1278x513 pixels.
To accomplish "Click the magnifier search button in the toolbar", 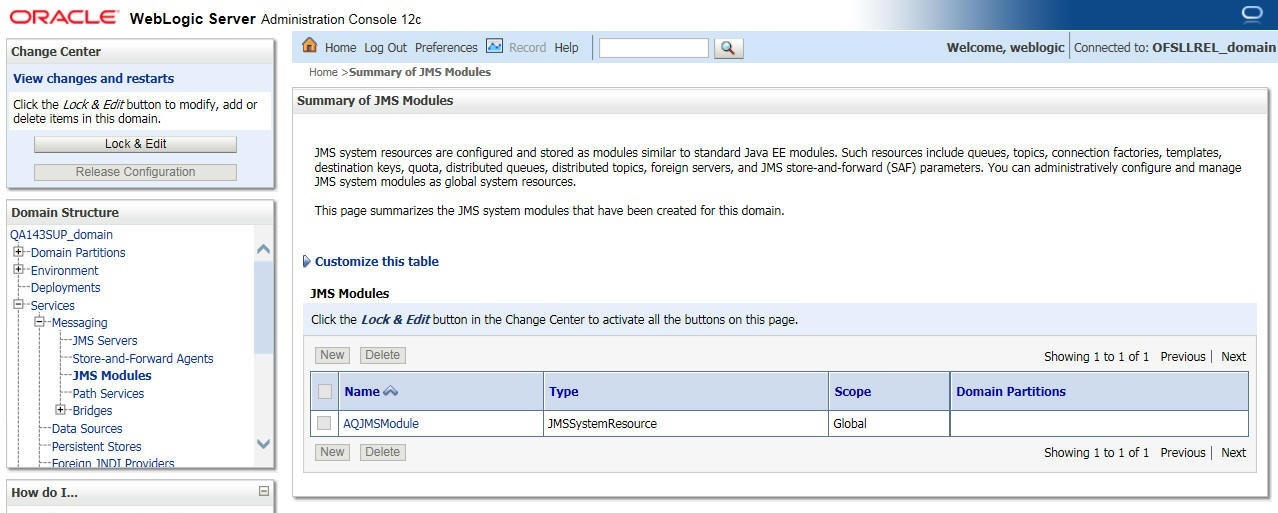I will point(729,48).
